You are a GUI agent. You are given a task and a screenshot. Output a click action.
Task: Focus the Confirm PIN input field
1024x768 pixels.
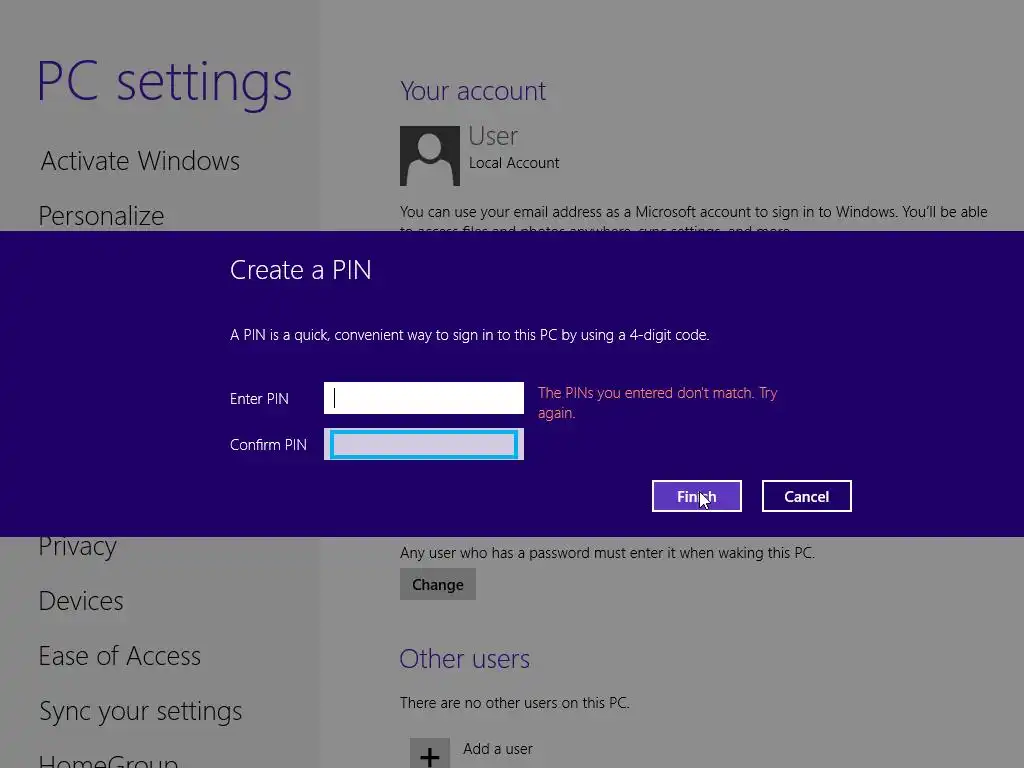pos(424,444)
